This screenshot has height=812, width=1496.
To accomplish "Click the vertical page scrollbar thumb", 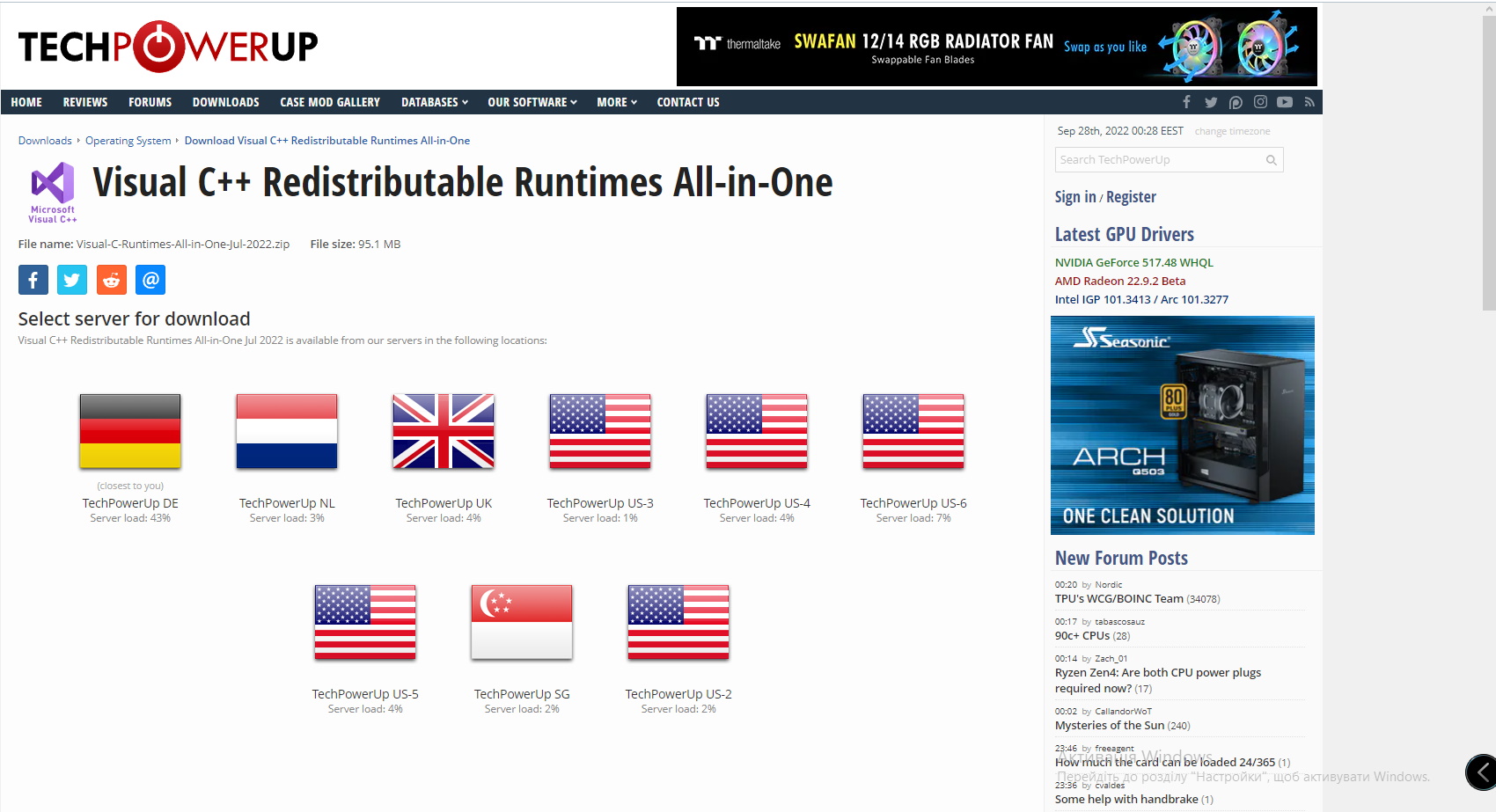I will click(1489, 163).
